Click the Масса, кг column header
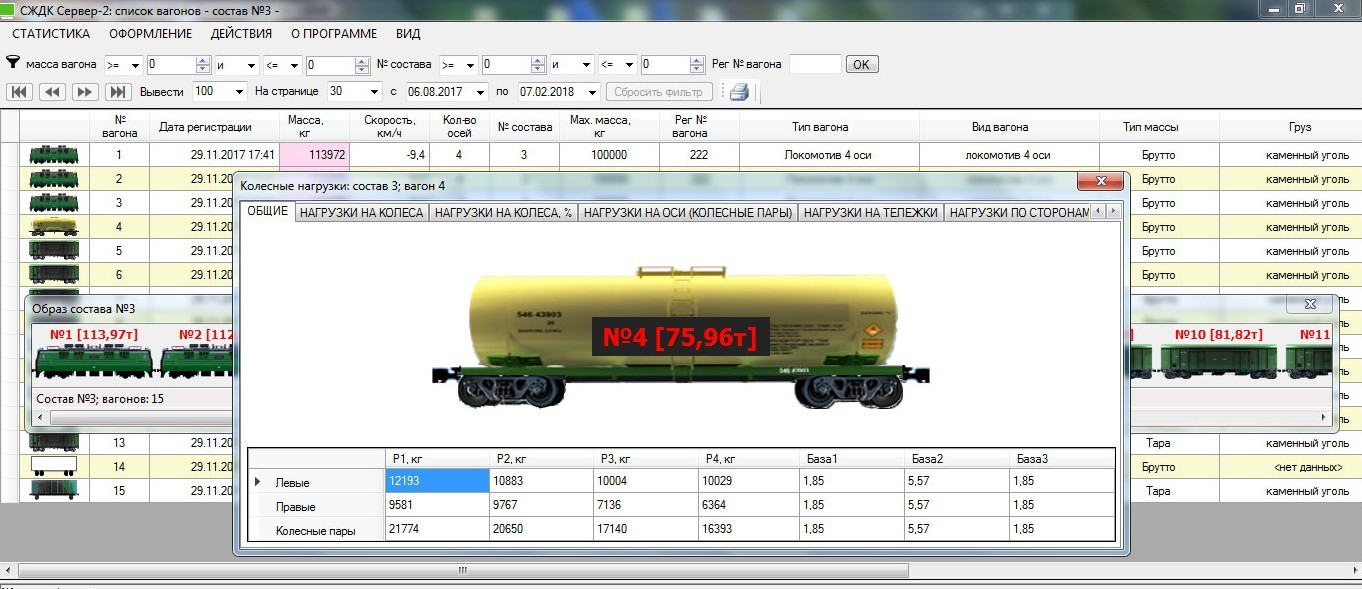 point(315,127)
